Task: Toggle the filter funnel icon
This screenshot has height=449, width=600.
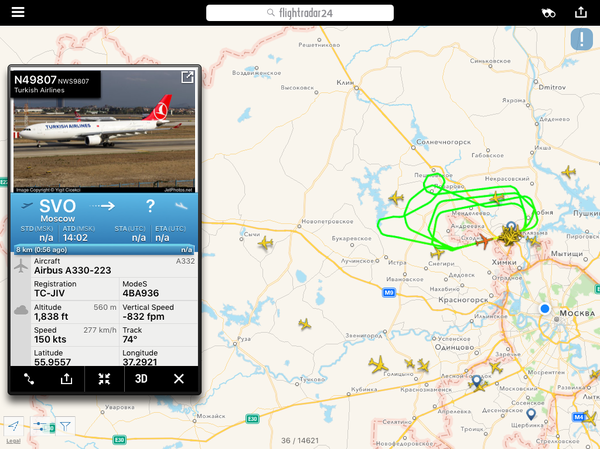Action: click(x=65, y=426)
